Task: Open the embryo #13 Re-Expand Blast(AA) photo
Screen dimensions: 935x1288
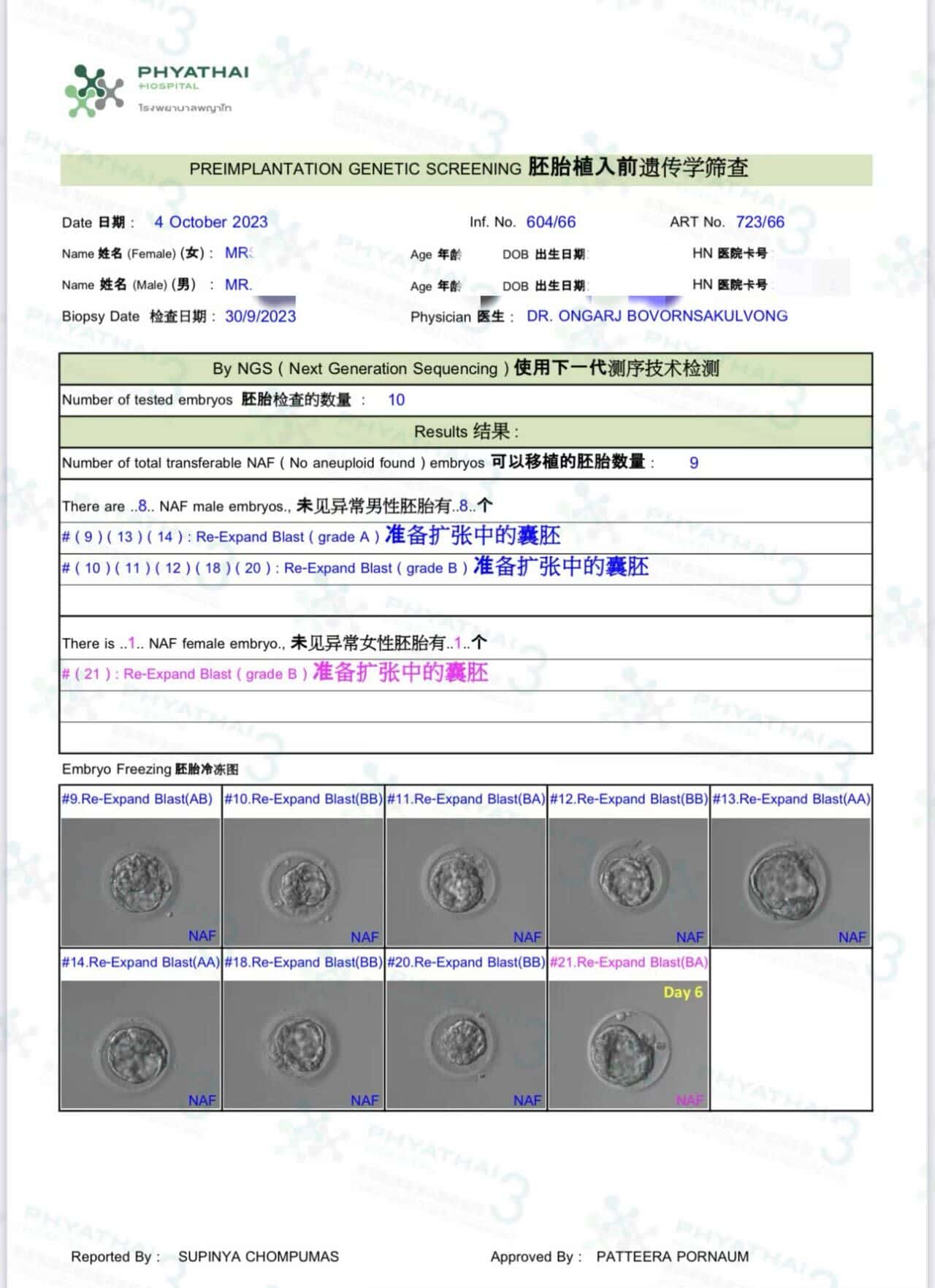Action: 790,882
